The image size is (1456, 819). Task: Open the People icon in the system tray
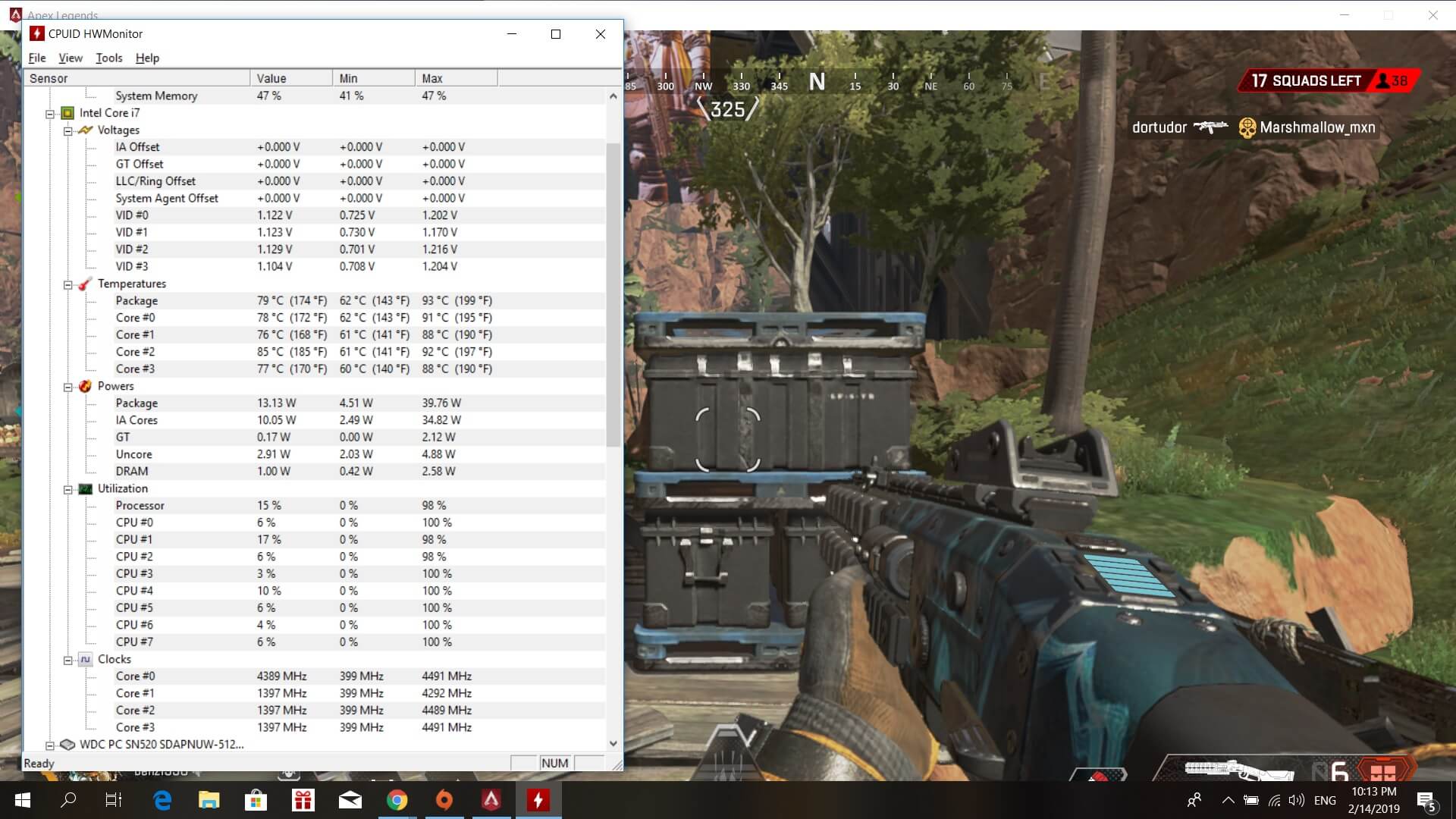(x=1194, y=800)
